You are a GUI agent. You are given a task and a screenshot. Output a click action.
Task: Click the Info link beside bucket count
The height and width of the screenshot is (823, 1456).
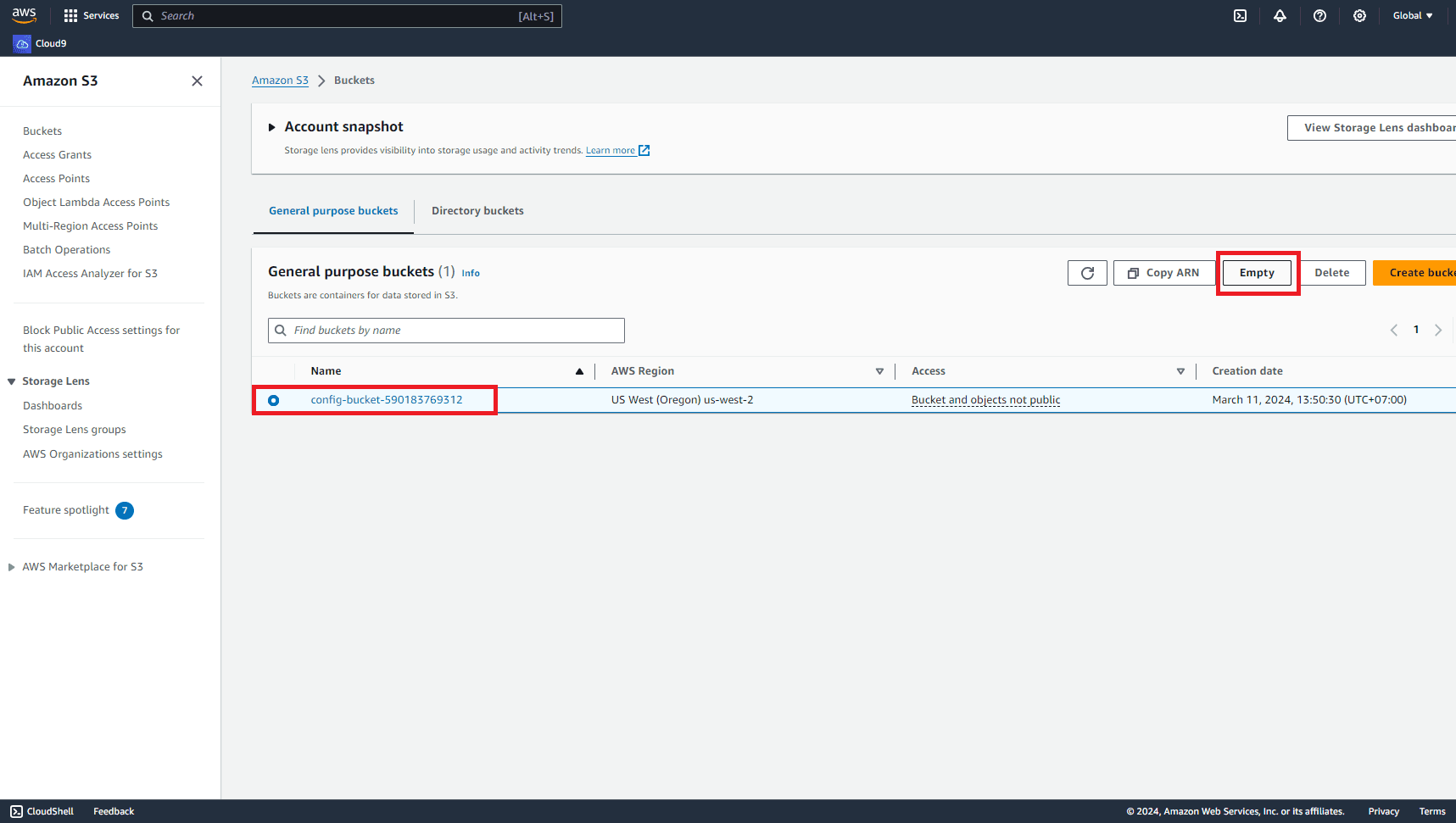pyautogui.click(x=471, y=273)
